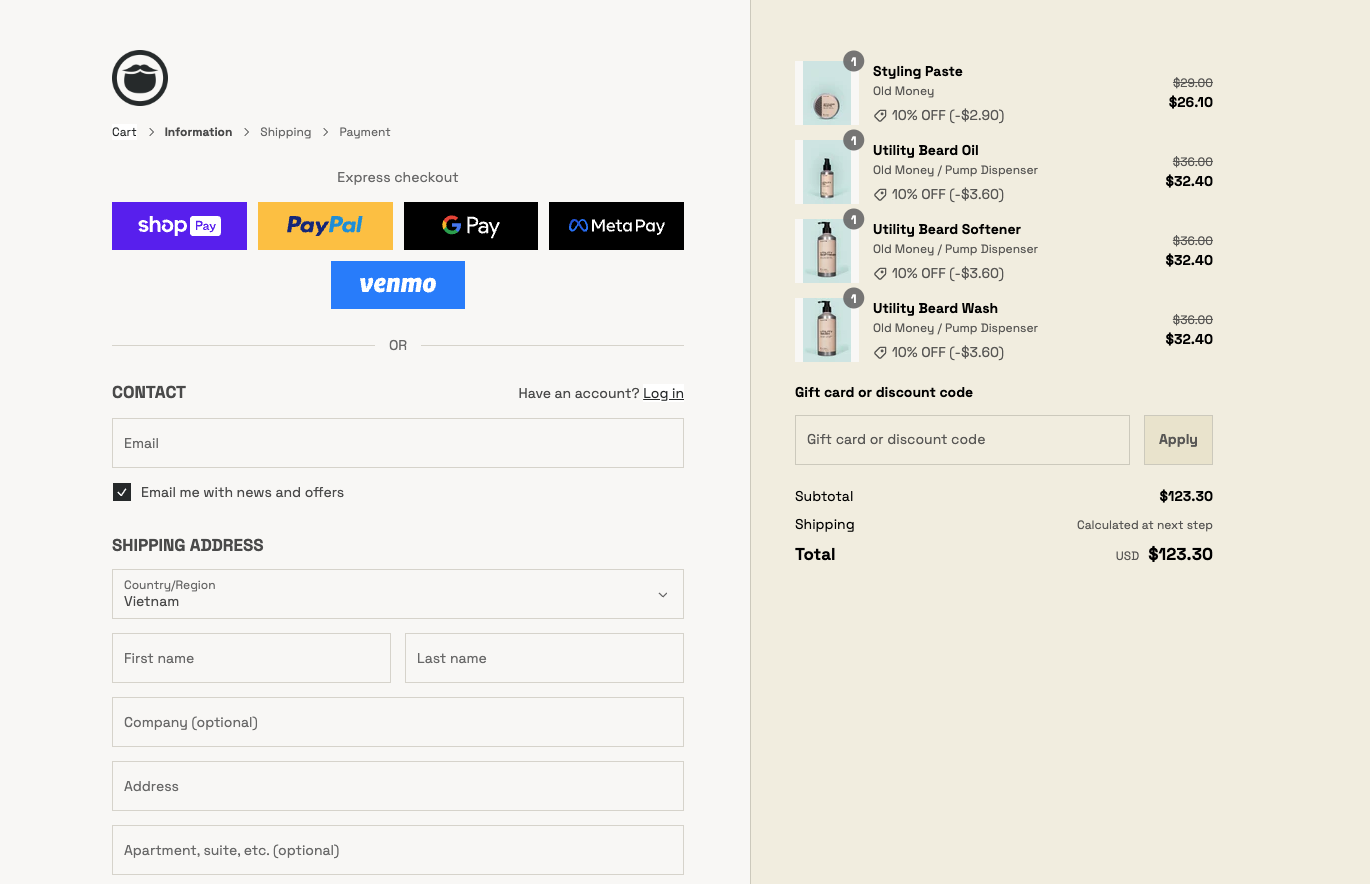Click the Apply discount button
The width and height of the screenshot is (1370, 884).
tap(1178, 440)
